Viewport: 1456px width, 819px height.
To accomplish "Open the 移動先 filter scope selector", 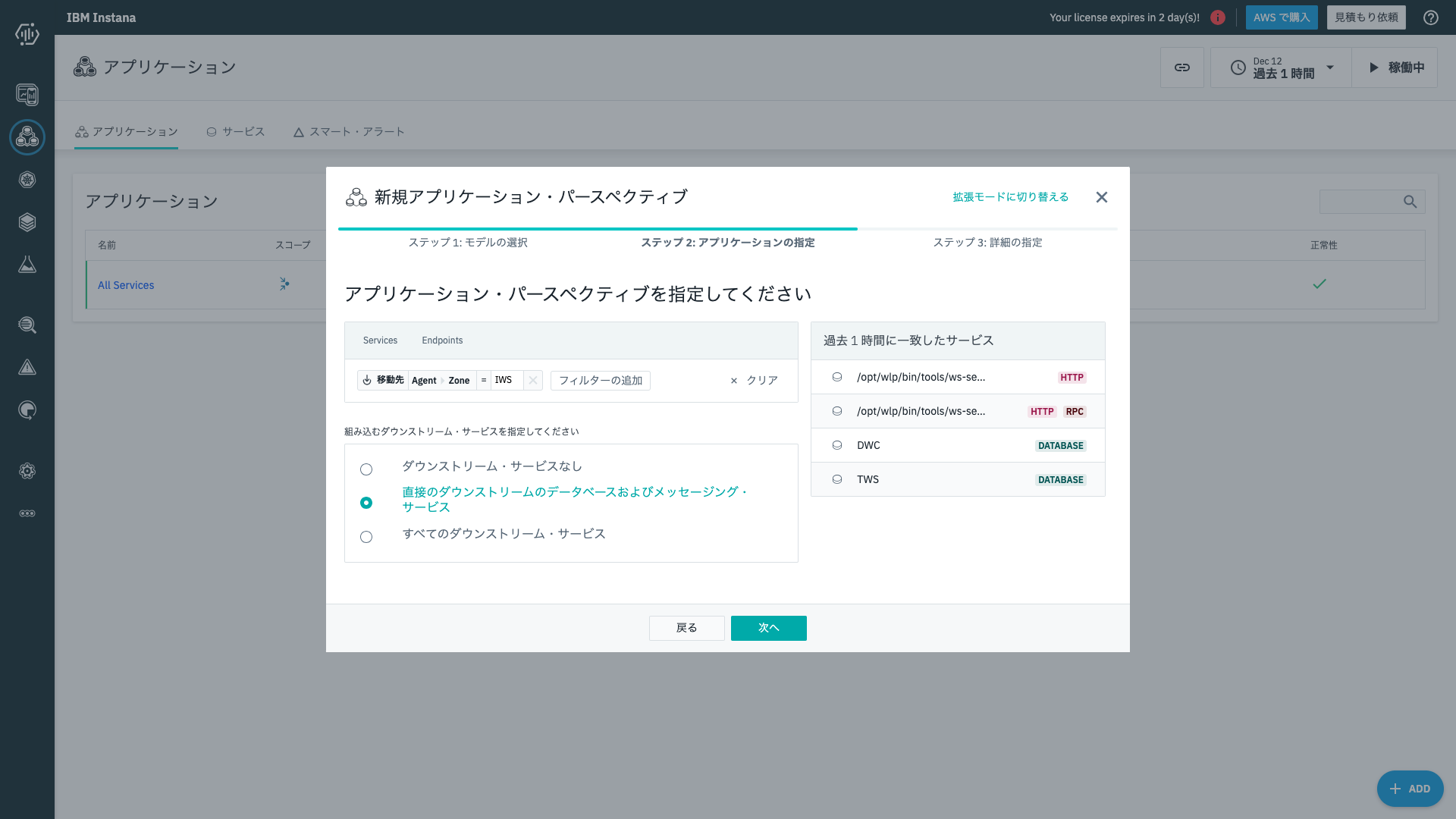I will click(383, 380).
